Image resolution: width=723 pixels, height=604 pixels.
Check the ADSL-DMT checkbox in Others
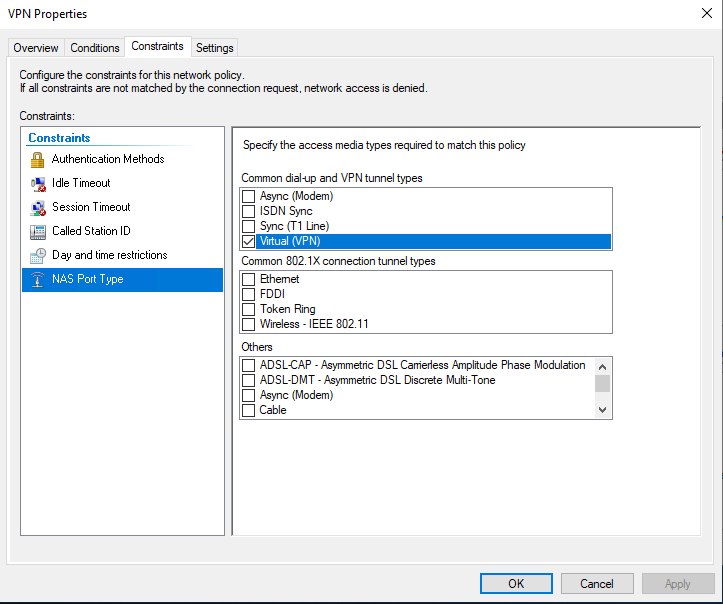(249, 380)
